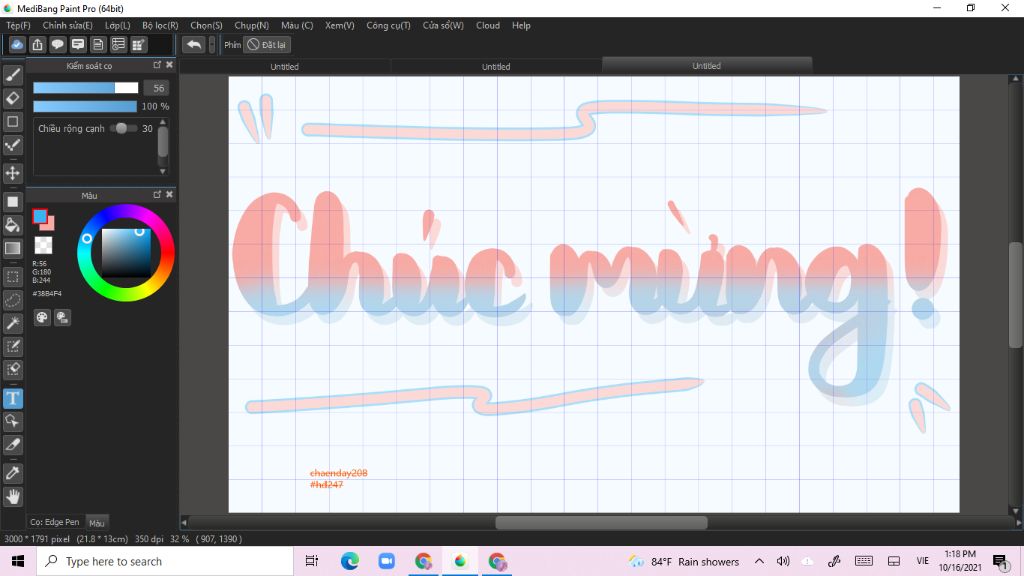Open the Công cụ(T) menu
Image resolution: width=1024 pixels, height=576 pixels.
pos(388,25)
